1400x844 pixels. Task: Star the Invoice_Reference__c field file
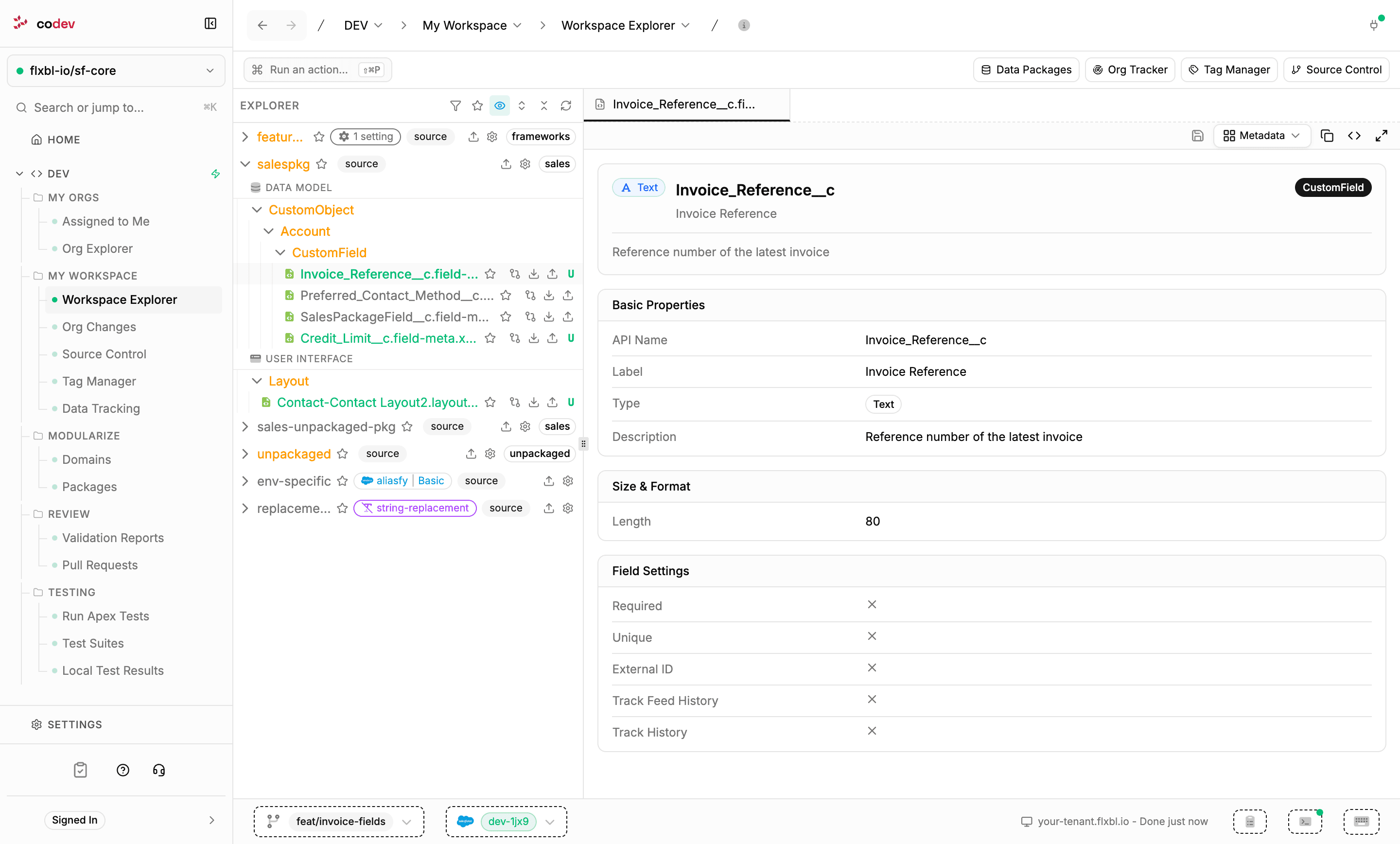pos(490,274)
